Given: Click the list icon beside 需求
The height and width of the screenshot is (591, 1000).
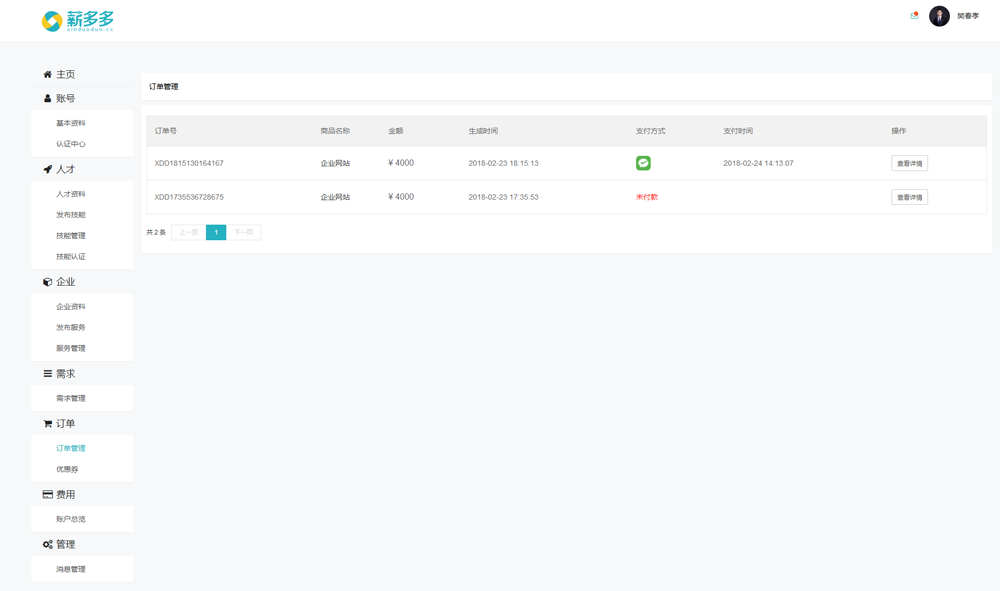Looking at the screenshot, I should (x=47, y=374).
